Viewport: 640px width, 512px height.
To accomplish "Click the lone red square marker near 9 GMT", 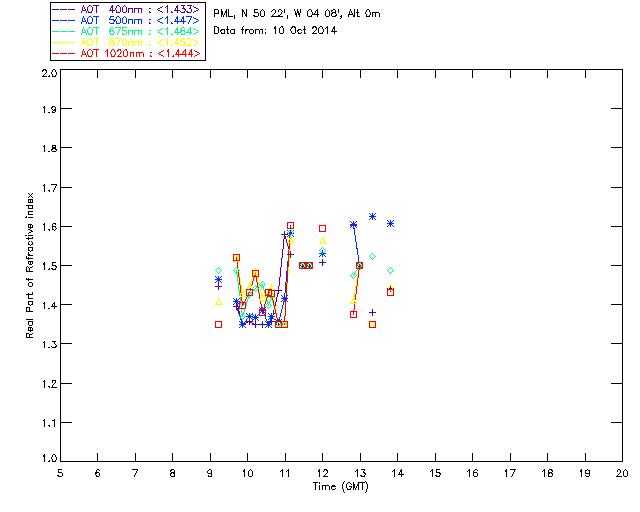I will pyautogui.click(x=218, y=325).
